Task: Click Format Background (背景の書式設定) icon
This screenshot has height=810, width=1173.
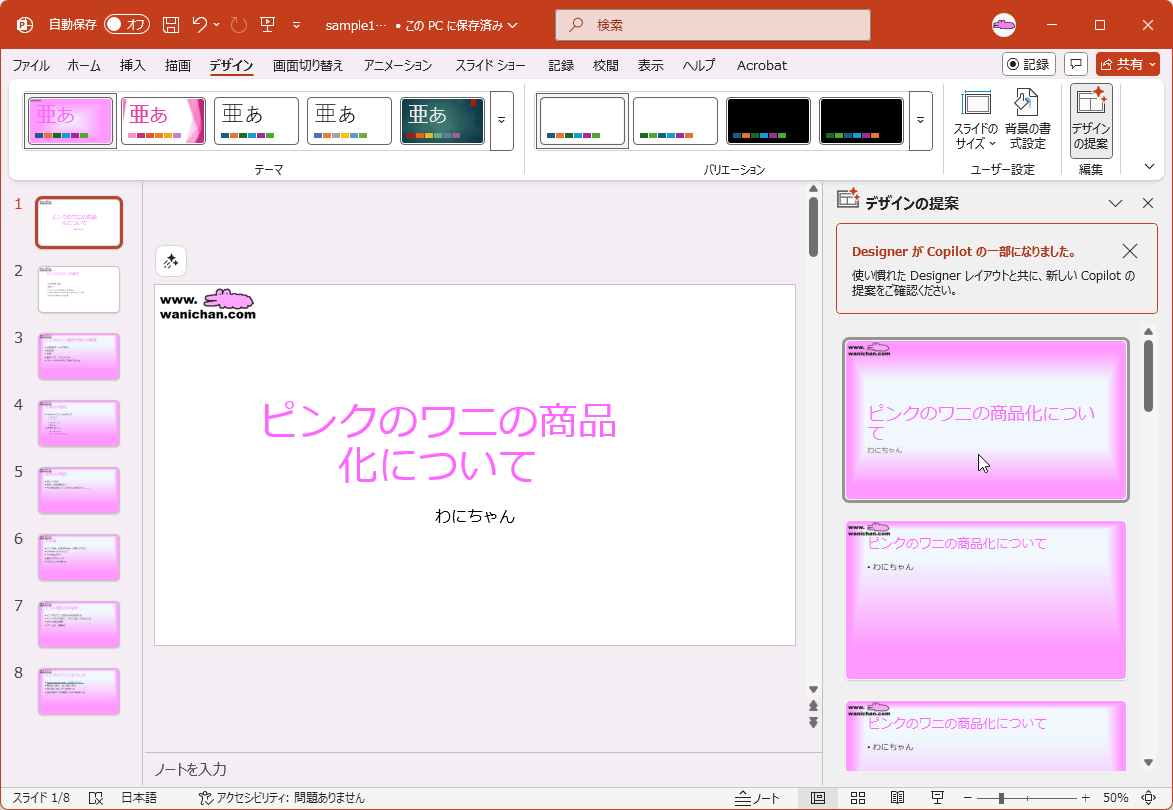Action: [1027, 120]
